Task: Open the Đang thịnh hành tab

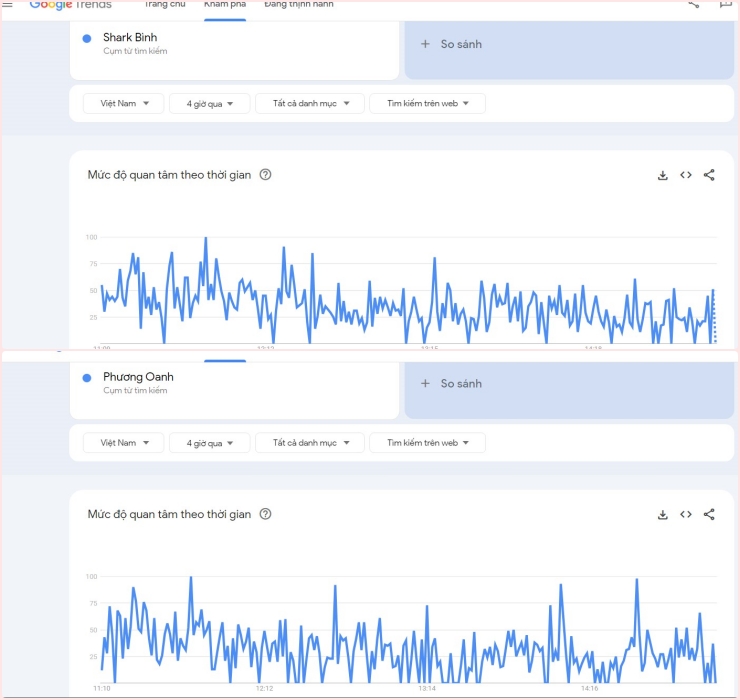Action: (x=299, y=4)
